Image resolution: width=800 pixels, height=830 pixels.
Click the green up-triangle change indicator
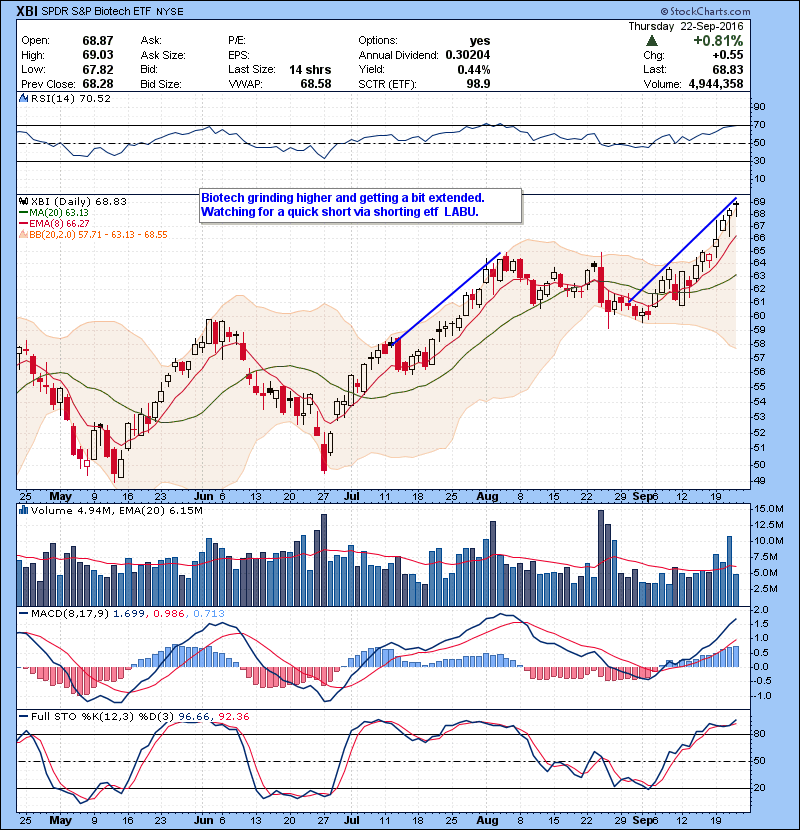coord(652,41)
